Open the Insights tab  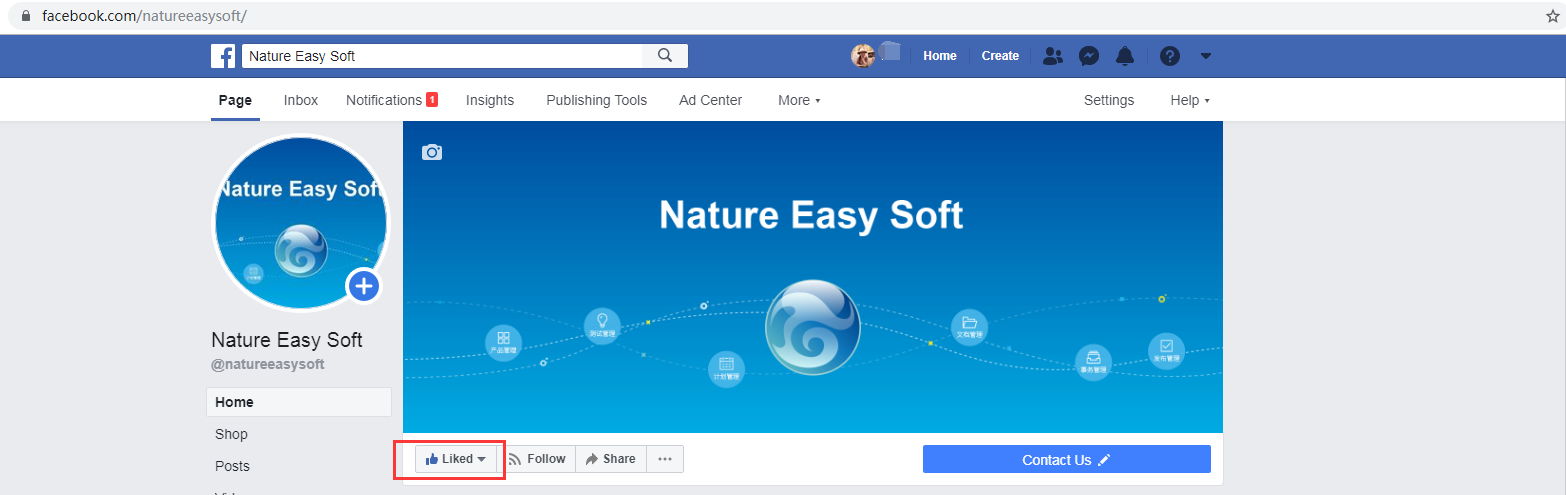click(490, 100)
